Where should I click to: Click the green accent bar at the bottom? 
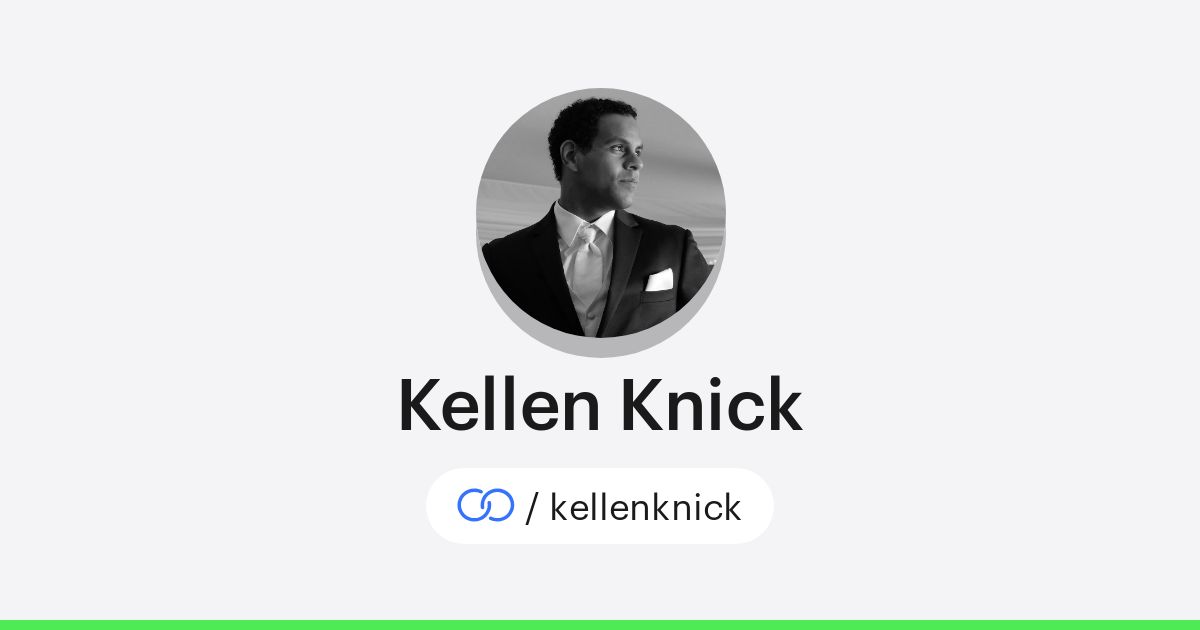(600, 625)
